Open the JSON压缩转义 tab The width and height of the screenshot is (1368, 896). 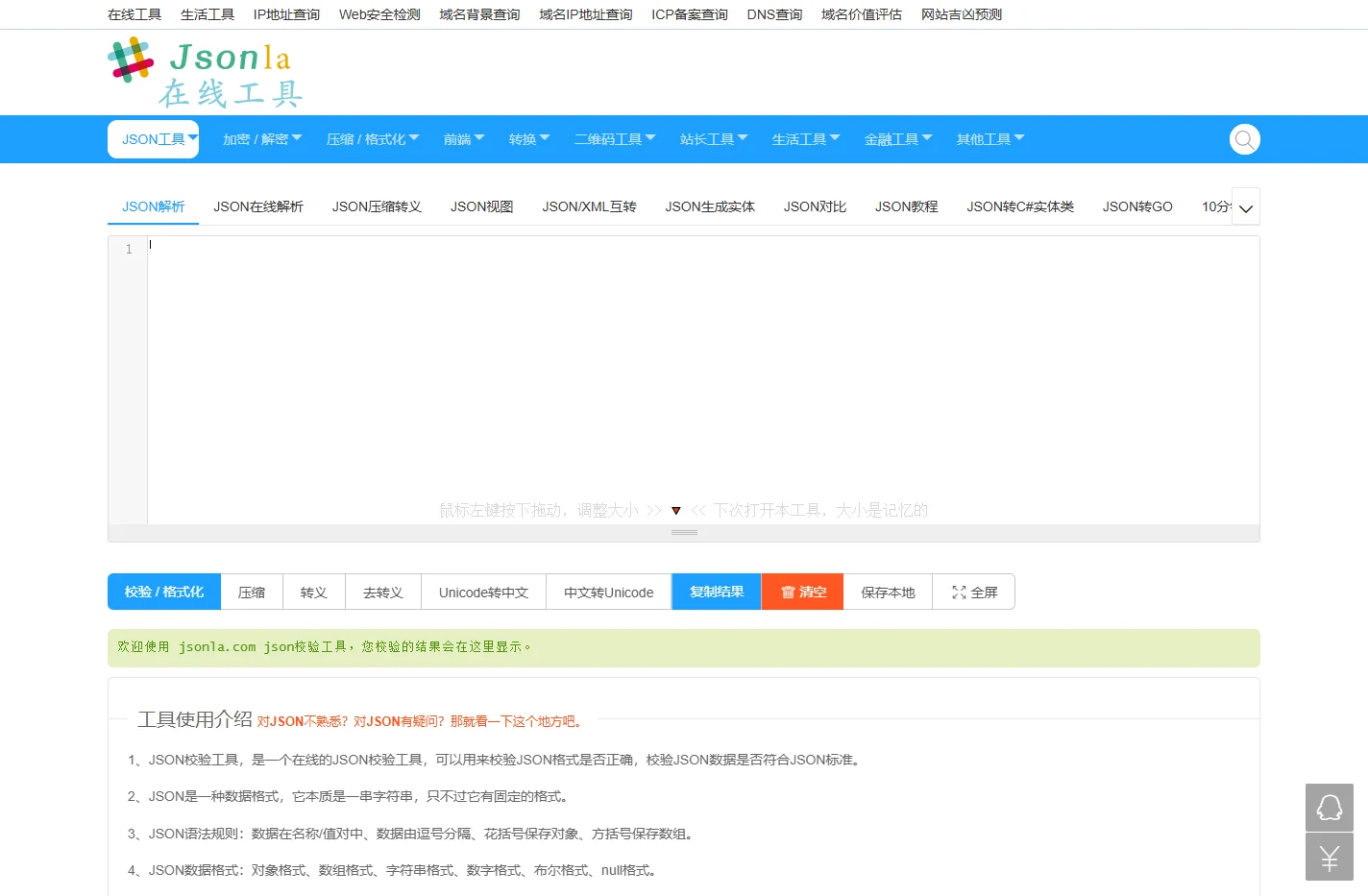pos(377,206)
